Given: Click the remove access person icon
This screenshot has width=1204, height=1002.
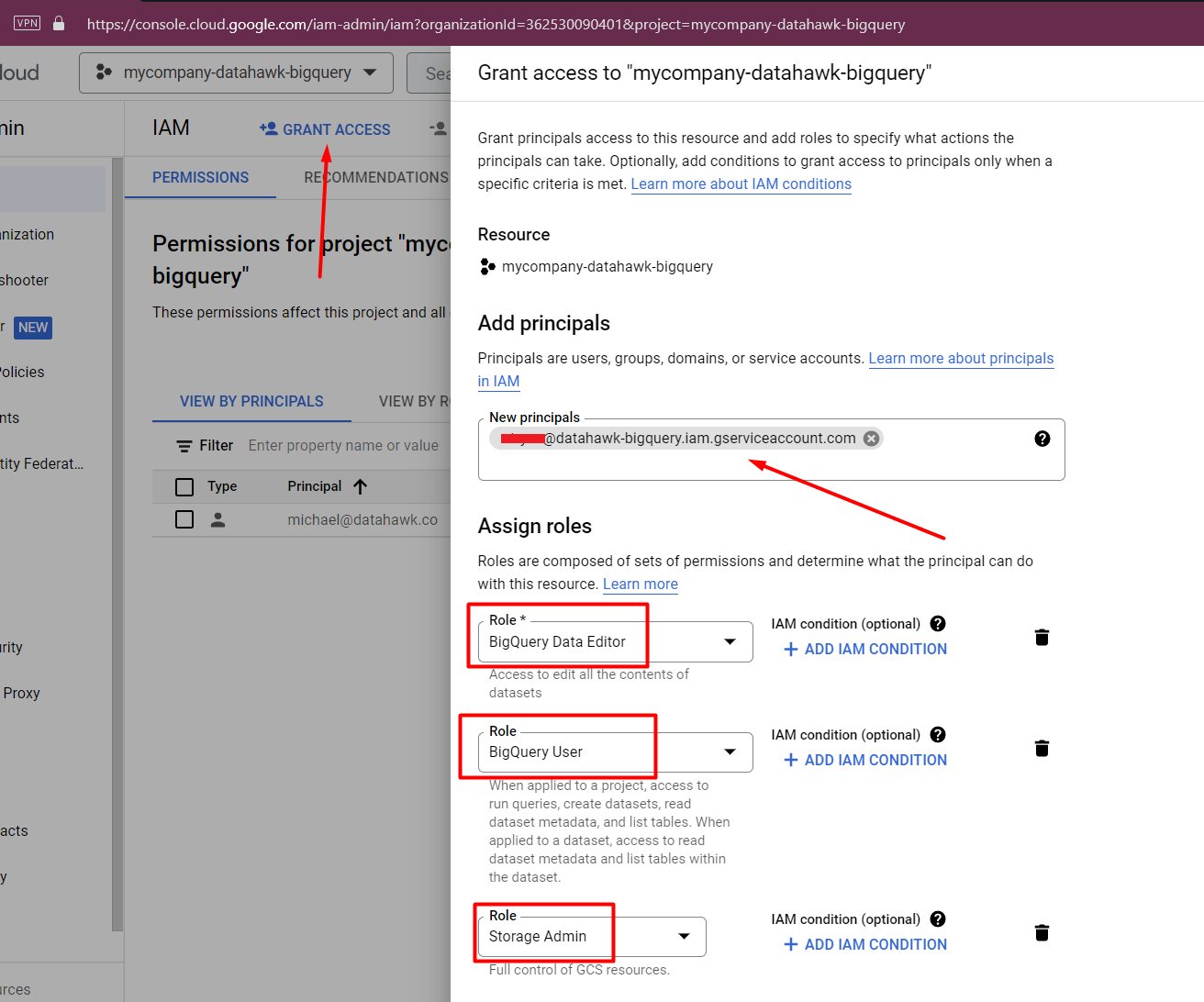Looking at the screenshot, I should [x=439, y=128].
